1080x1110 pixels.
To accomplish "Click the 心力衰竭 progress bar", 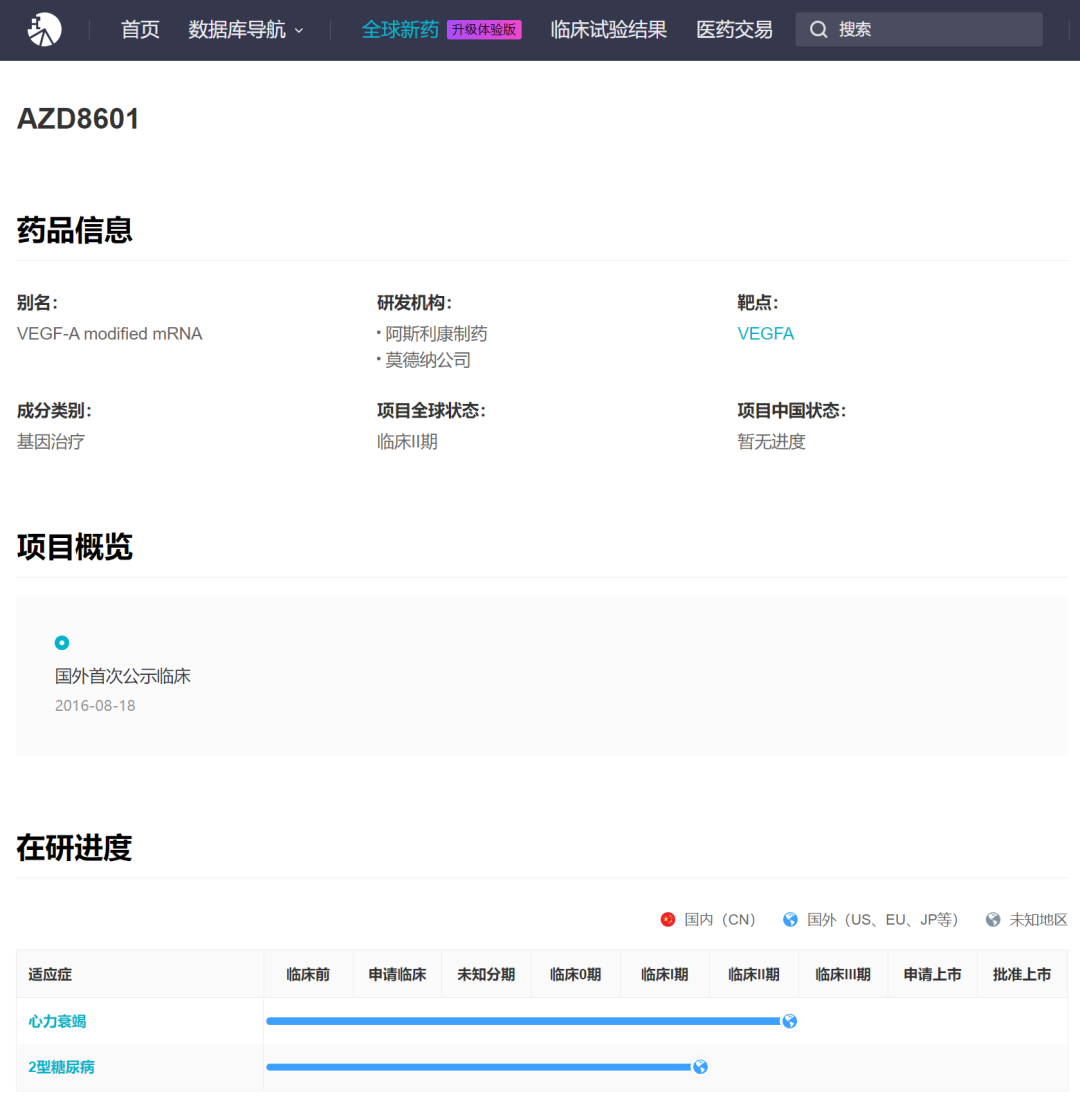I will point(523,1021).
